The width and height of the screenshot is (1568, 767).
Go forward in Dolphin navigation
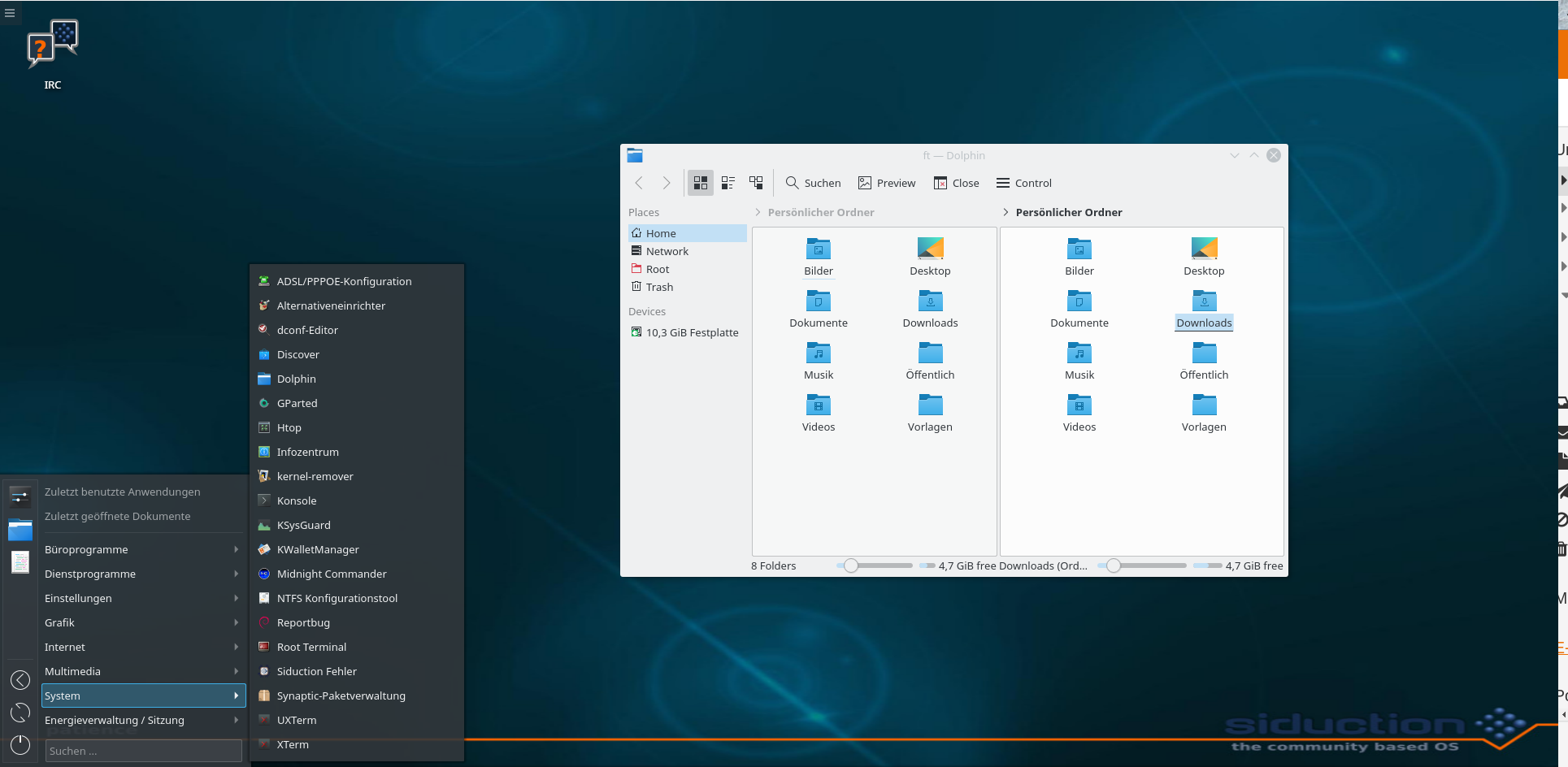coord(667,183)
